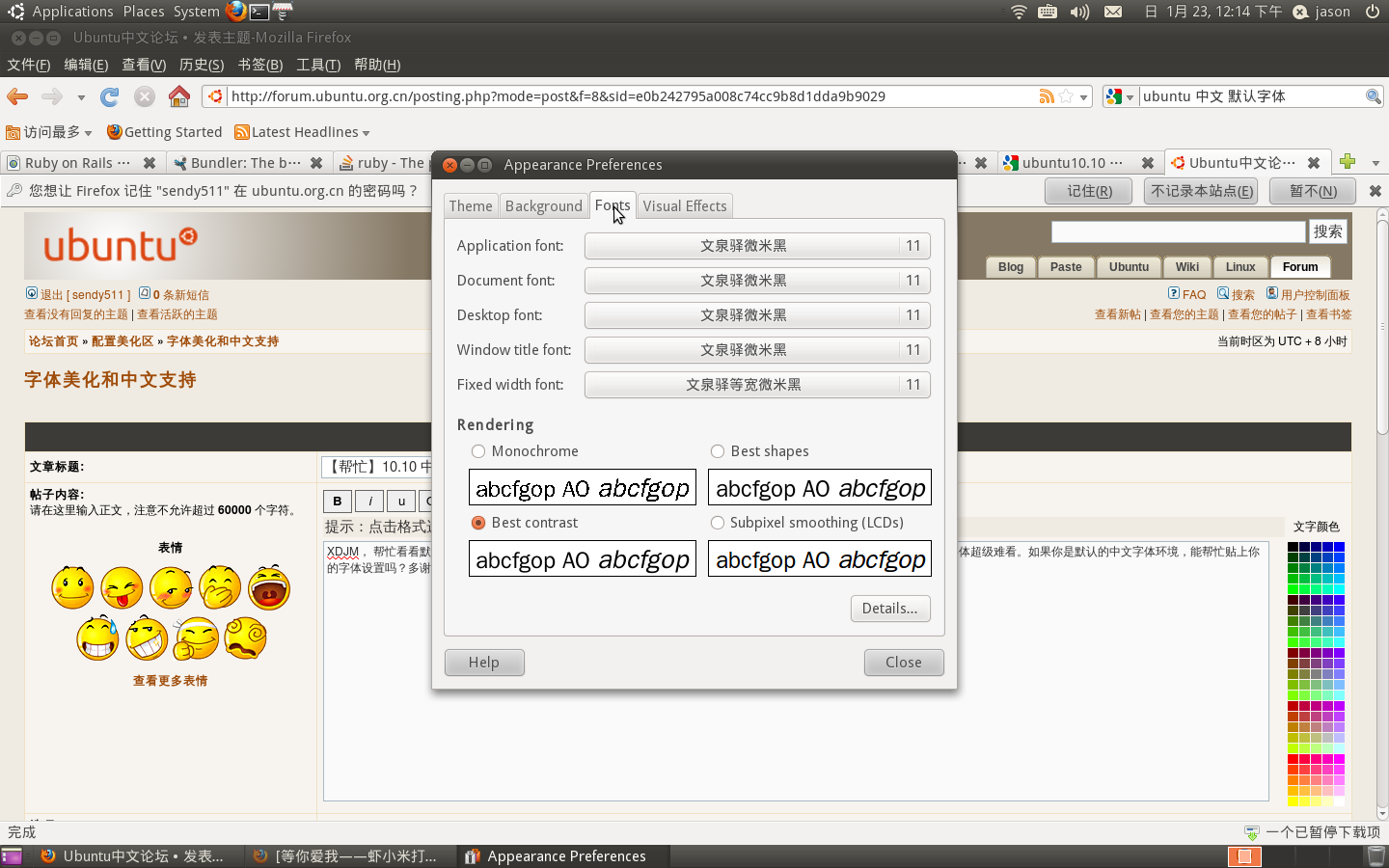Select Best shapes rendering
Image resolution: width=1389 pixels, height=868 pixels.
pyautogui.click(x=760, y=451)
